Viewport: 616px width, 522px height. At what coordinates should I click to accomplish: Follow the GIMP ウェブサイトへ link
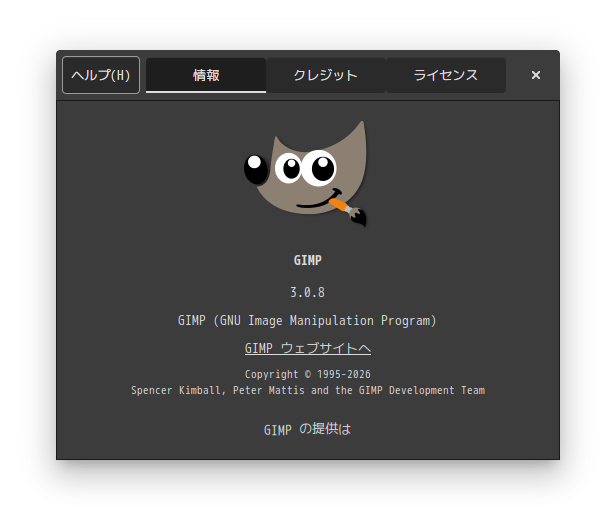[308, 348]
